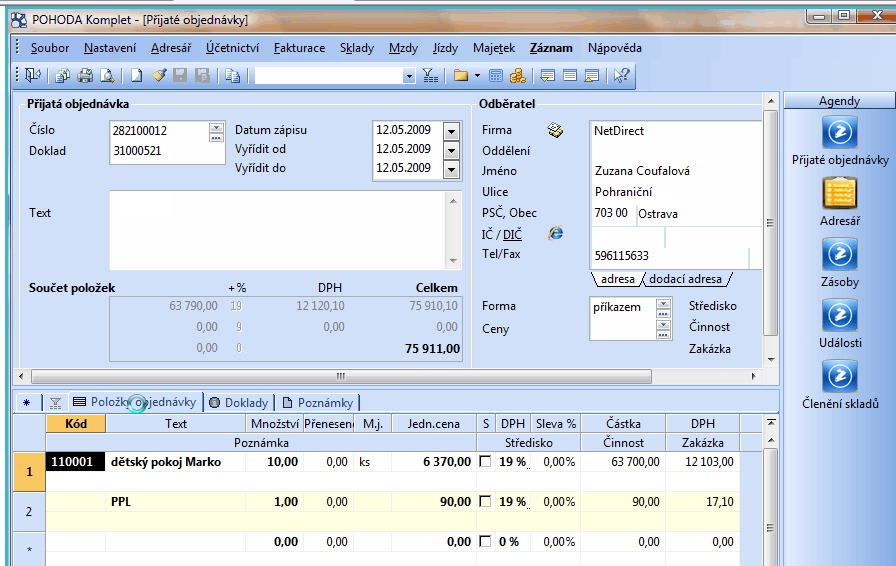
Task: Click the grayed save diskette icon
Action: (180, 75)
